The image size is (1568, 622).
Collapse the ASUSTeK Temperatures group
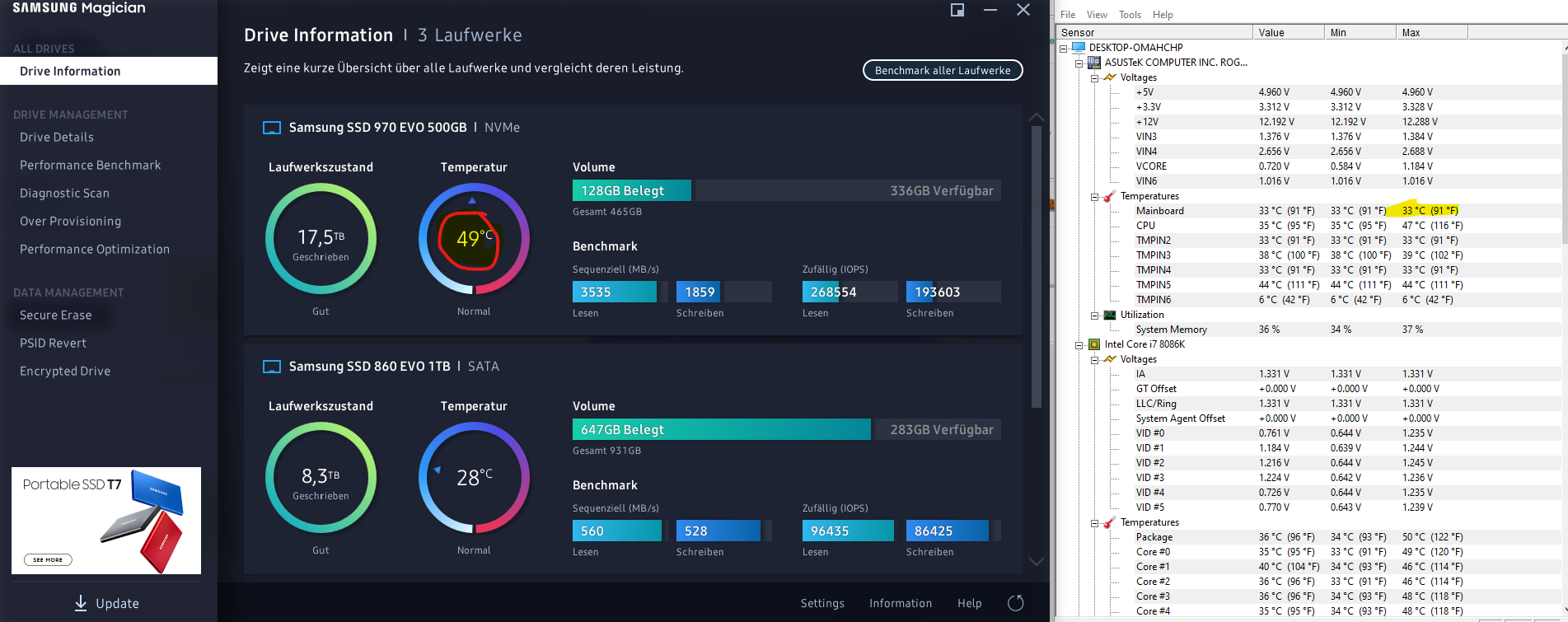pyautogui.click(x=1095, y=197)
